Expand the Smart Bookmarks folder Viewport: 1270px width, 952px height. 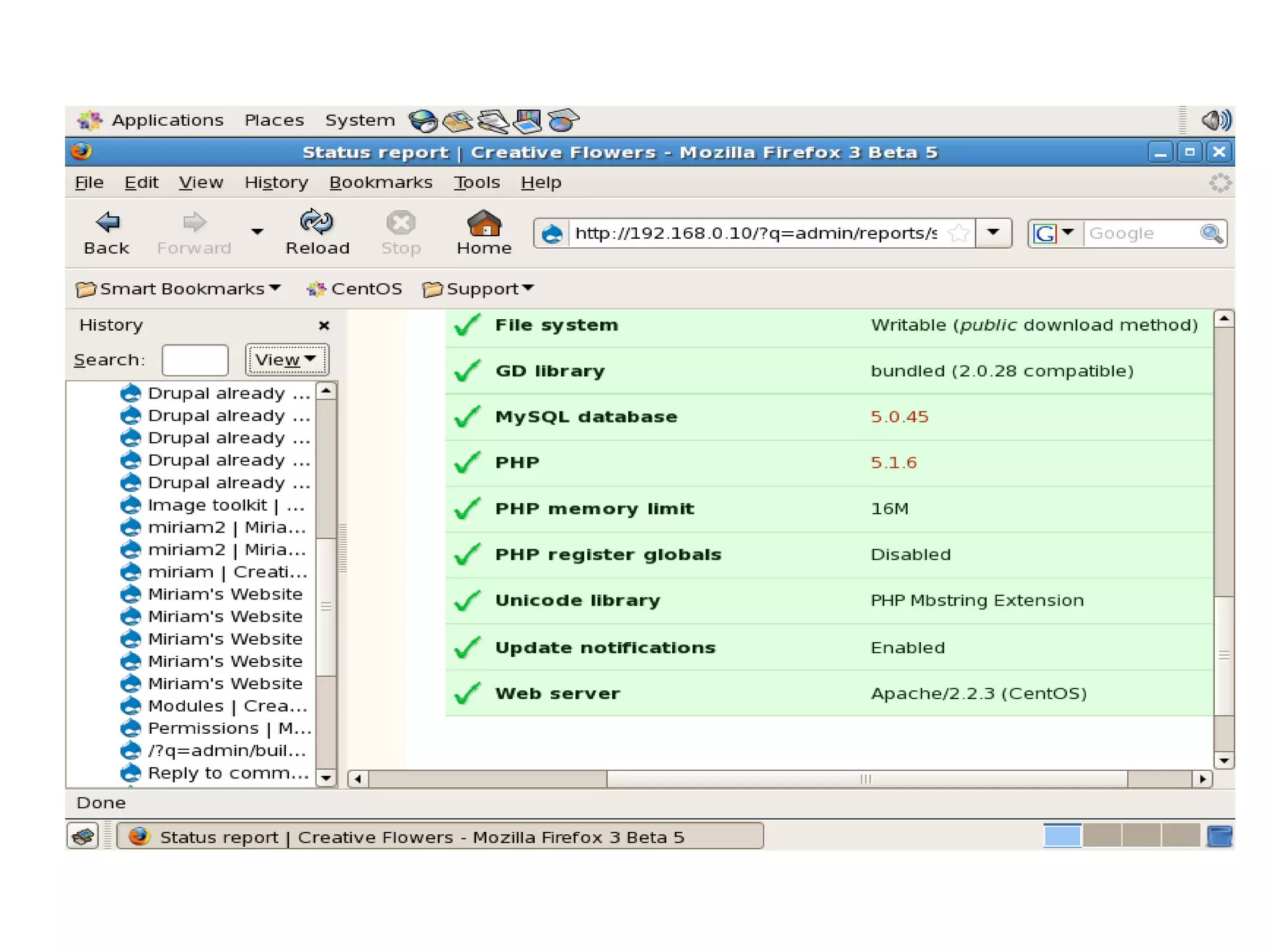pyautogui.click(x=178, y=289)
